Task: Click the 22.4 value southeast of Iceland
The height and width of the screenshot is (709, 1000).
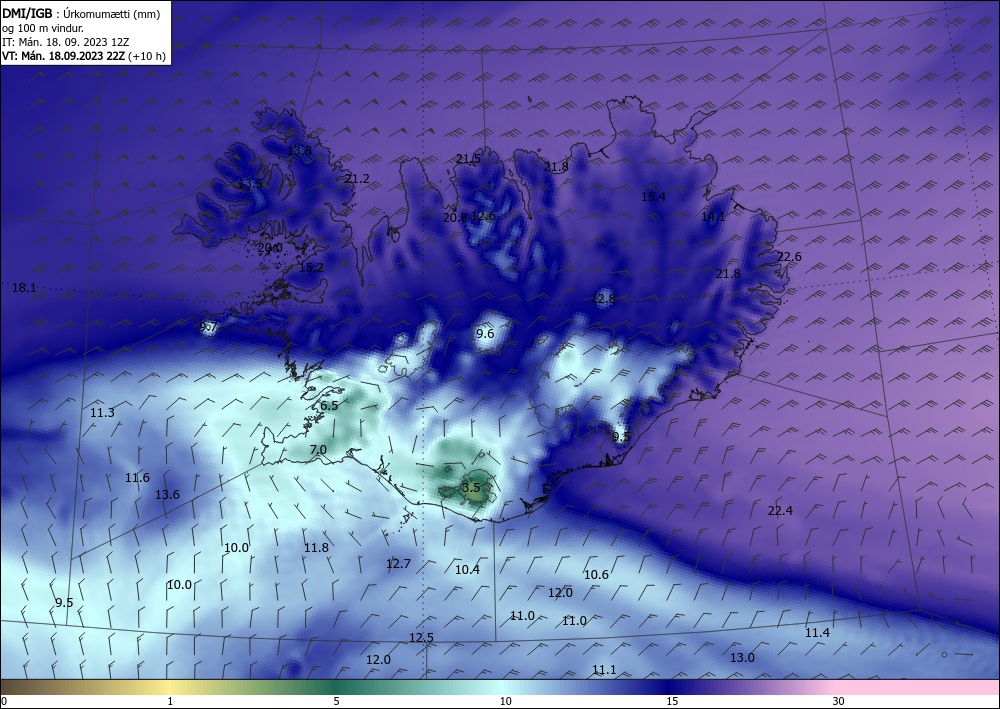Action: (x=780, y=511)
